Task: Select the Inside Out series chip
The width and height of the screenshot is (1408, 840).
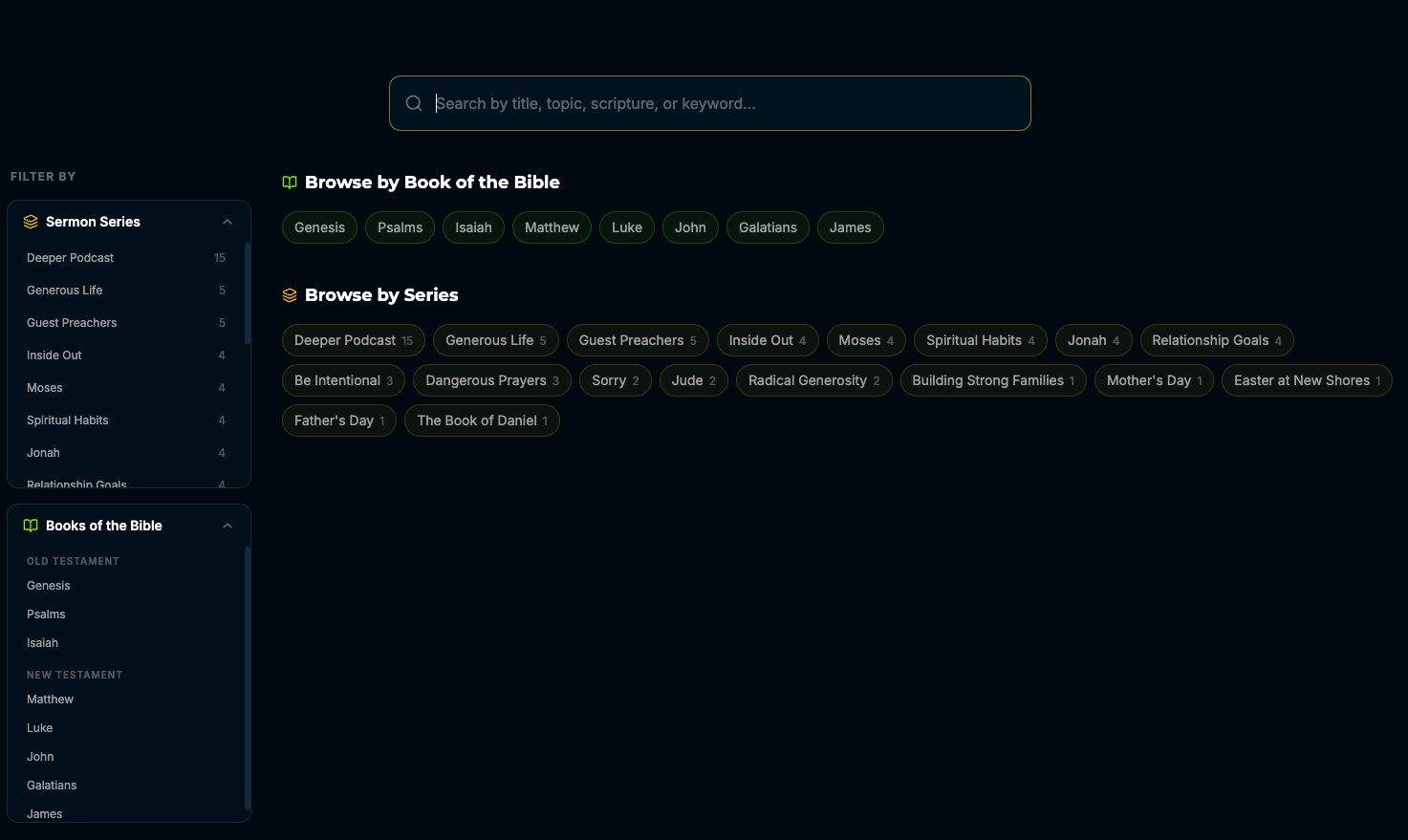Action: point(768,340)
